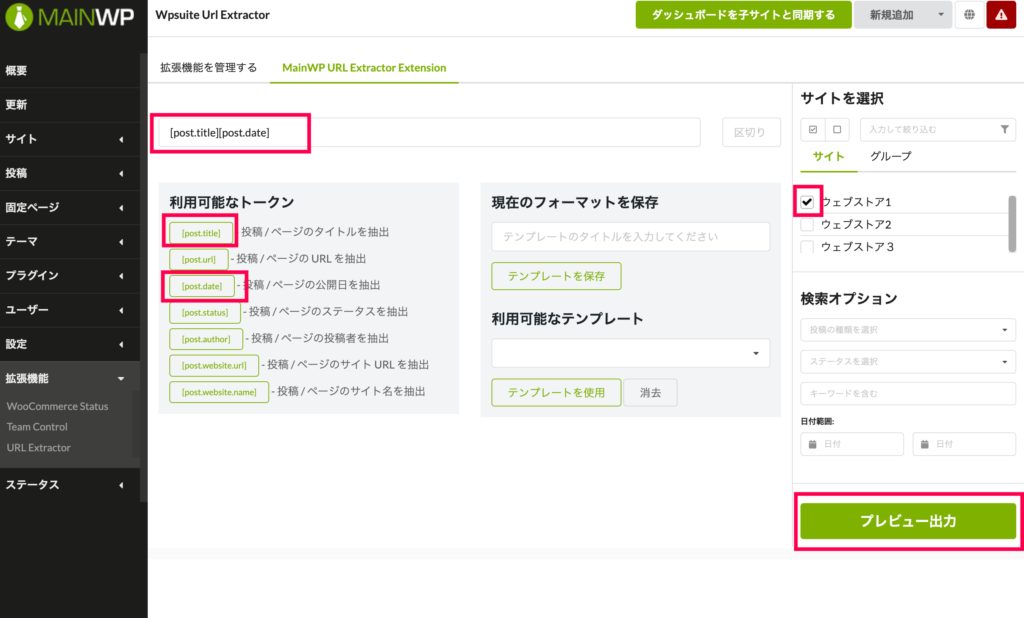
Task: Check the ウェブストア3 checkbox
Action: pyautogui.click(x=807, y=247)
